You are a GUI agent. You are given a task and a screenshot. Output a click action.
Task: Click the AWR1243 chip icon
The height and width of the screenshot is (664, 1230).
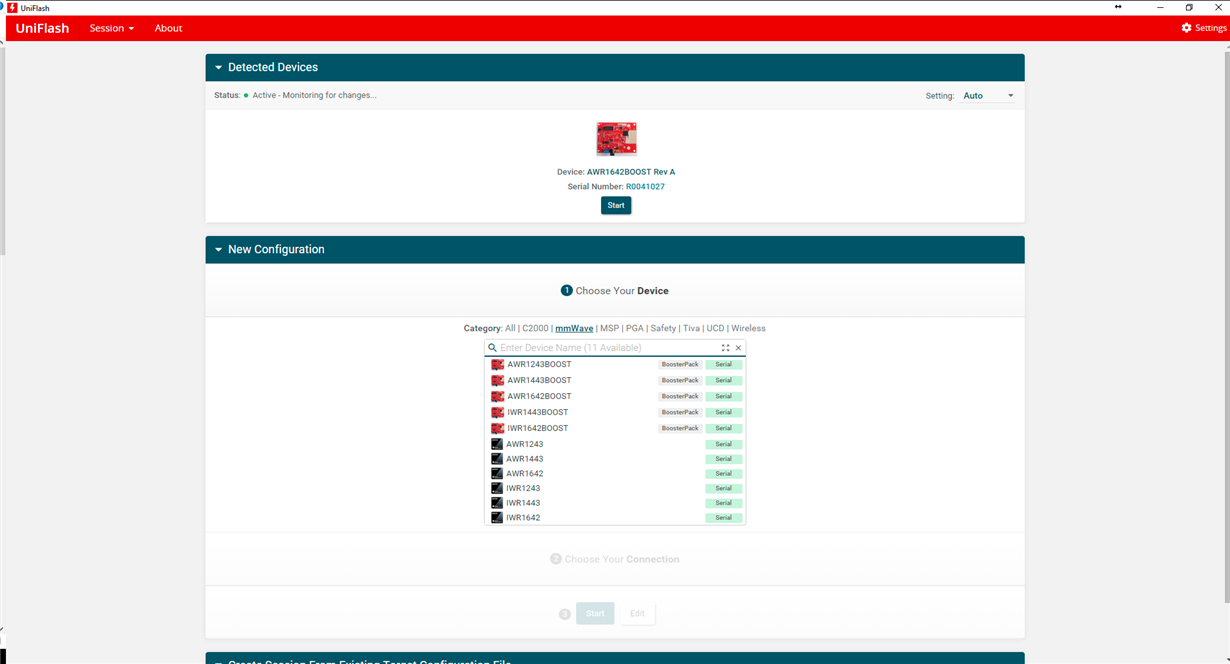(x=497, y=444)
